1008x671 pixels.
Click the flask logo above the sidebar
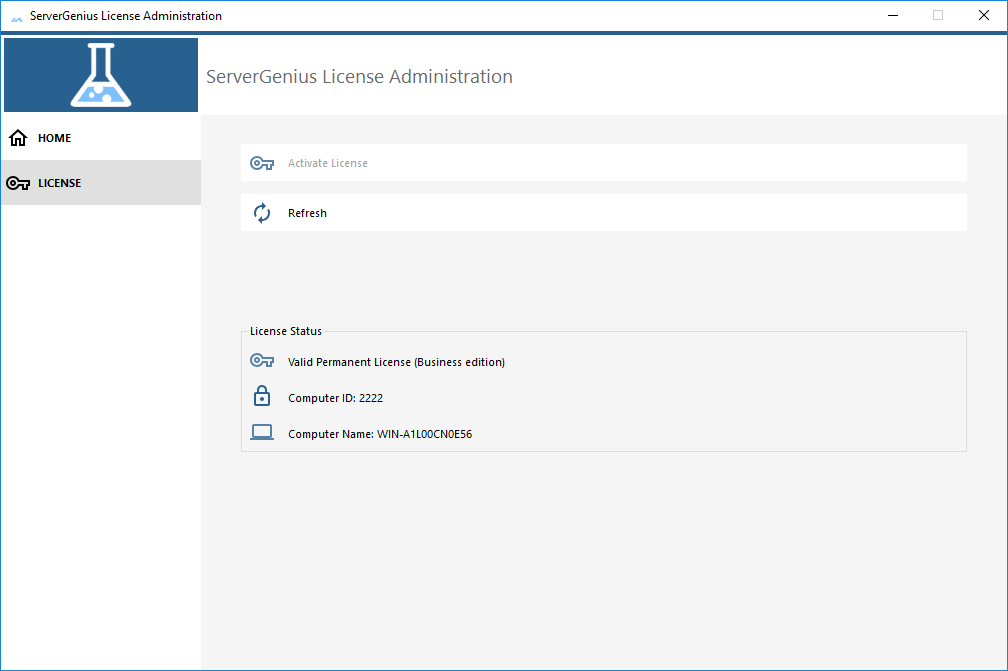coord(100,74)
